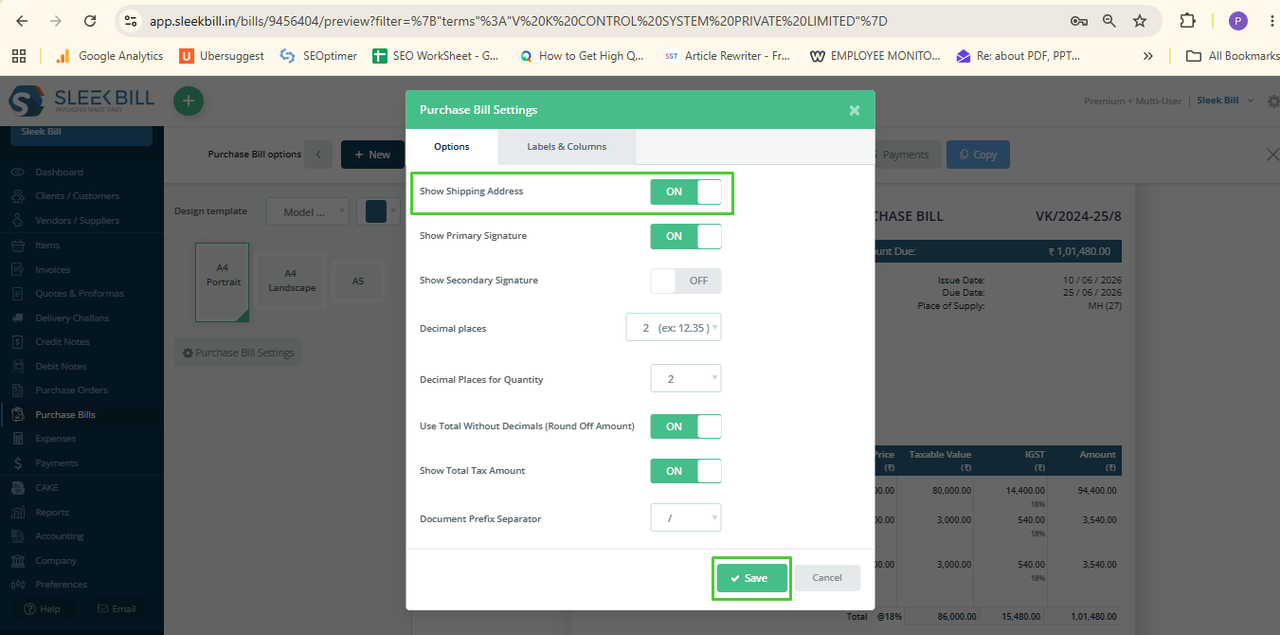
Task: Open the password key icon in the address bar
Action: coord(1078,20)
